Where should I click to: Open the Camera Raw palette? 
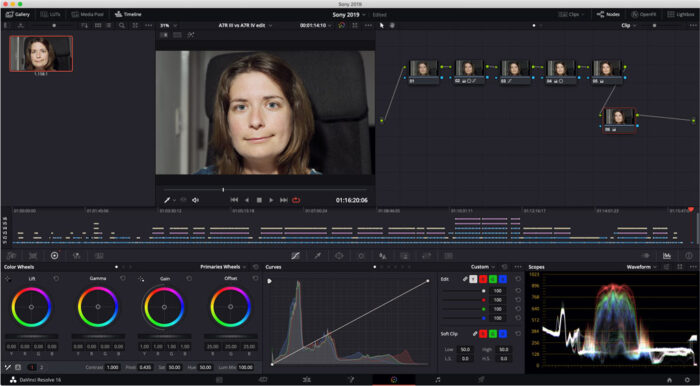[x=11, y=256]
